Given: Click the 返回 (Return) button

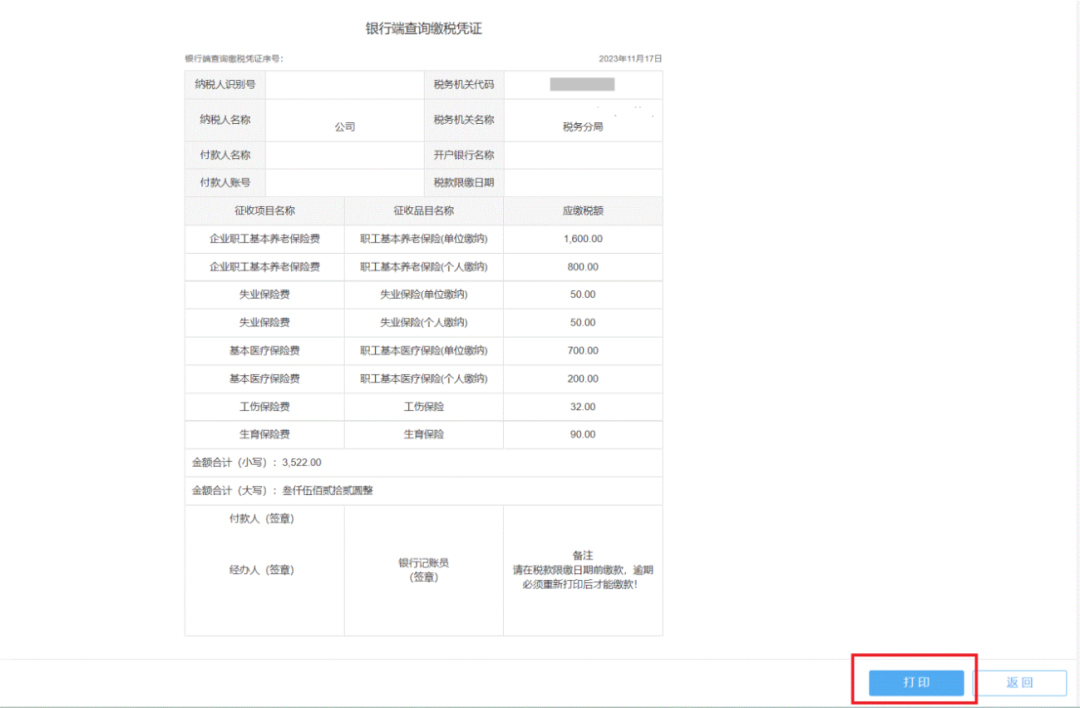Looking at the screenshot, I should [x=1022, y=682].
